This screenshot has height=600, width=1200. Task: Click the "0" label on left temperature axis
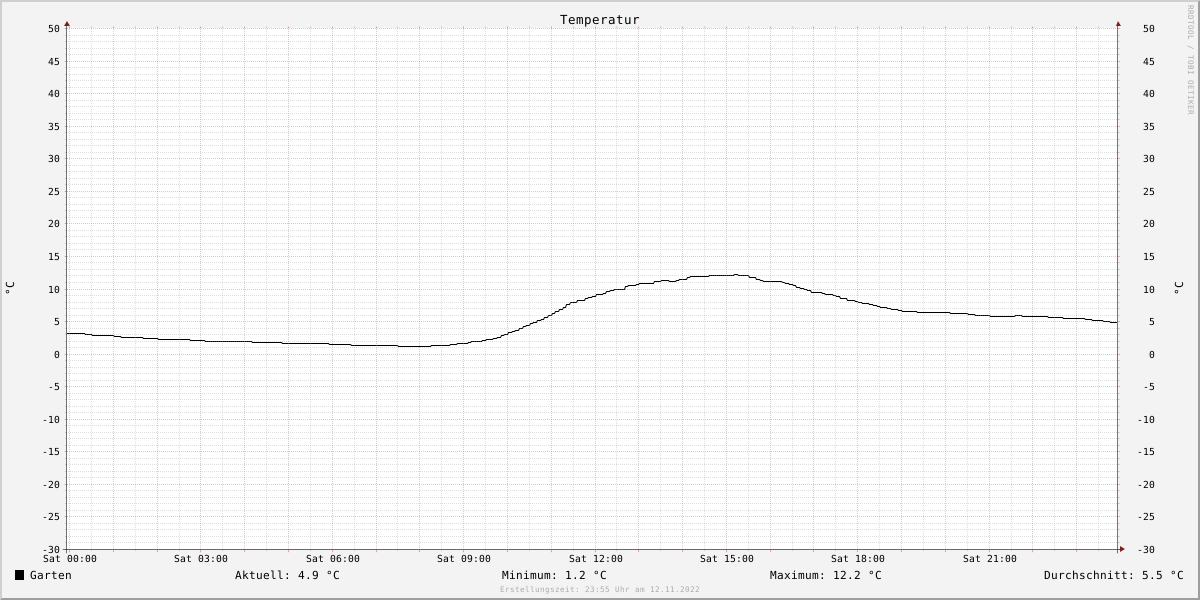57,355
